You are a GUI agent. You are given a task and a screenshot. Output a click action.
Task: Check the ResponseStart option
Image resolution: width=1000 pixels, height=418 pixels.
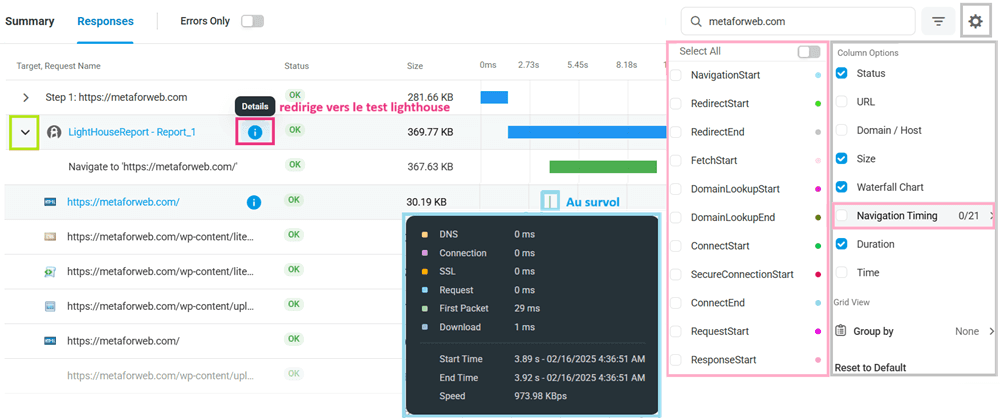(x=676, y=360)
